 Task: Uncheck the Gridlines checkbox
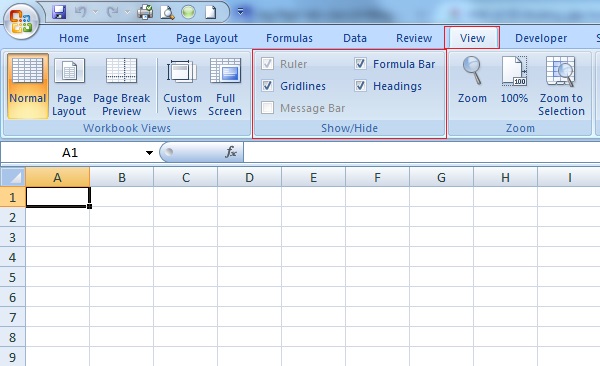click(267, 86)
